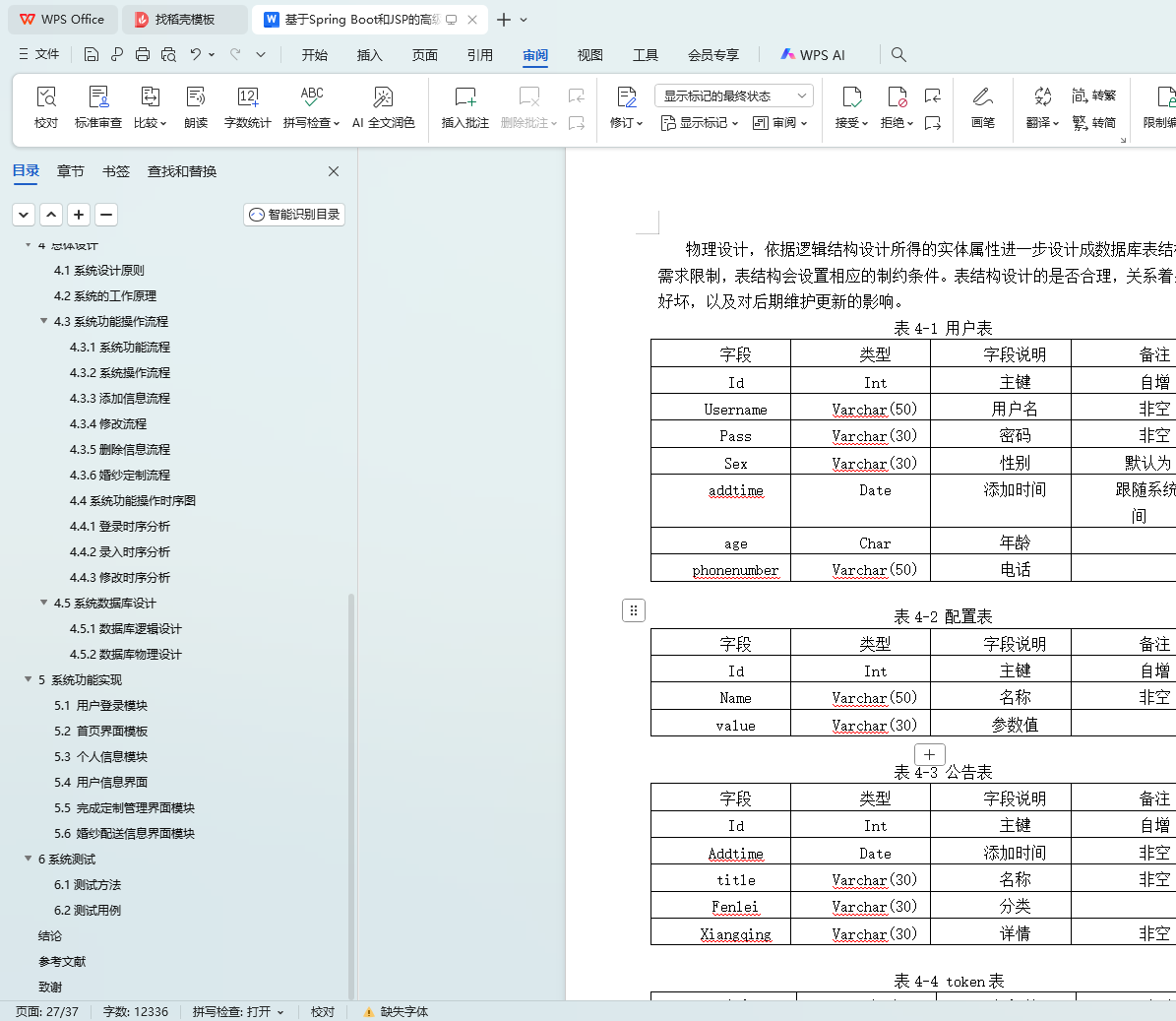The width and height of the screenshot is (1176, 1021).
Task: Run 拼写检查 spell check
Action: pyautogui.click(x=311, y=106)
